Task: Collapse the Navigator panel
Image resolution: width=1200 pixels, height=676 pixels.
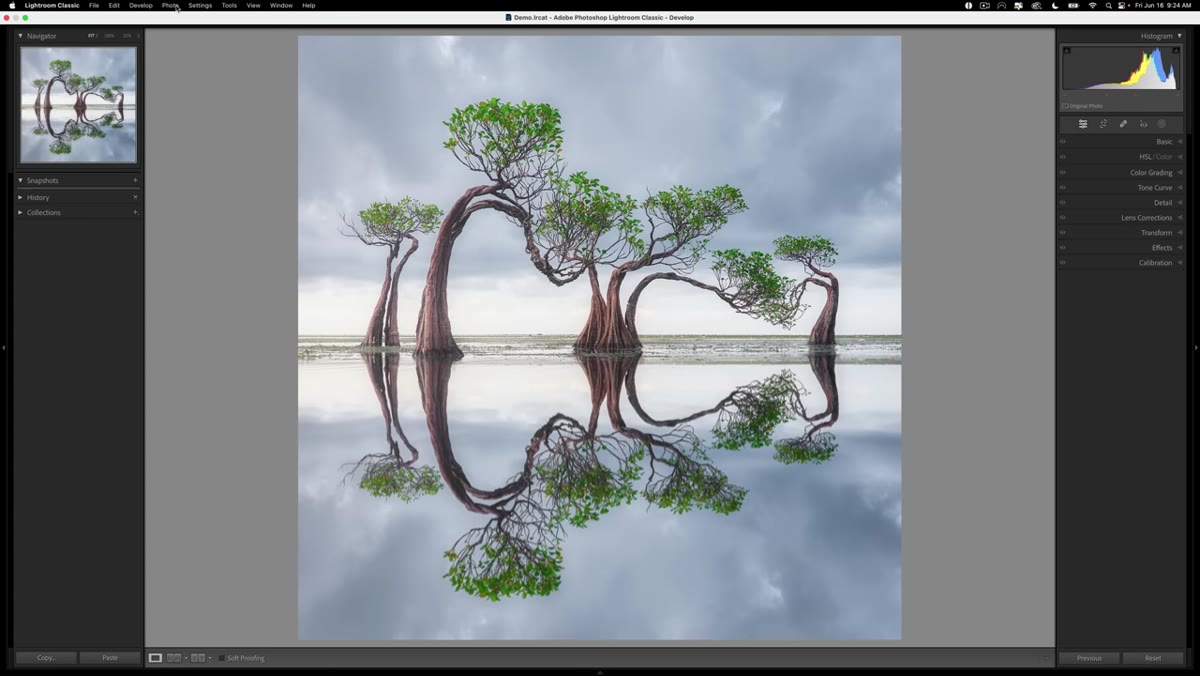Action: pos(20,36)
